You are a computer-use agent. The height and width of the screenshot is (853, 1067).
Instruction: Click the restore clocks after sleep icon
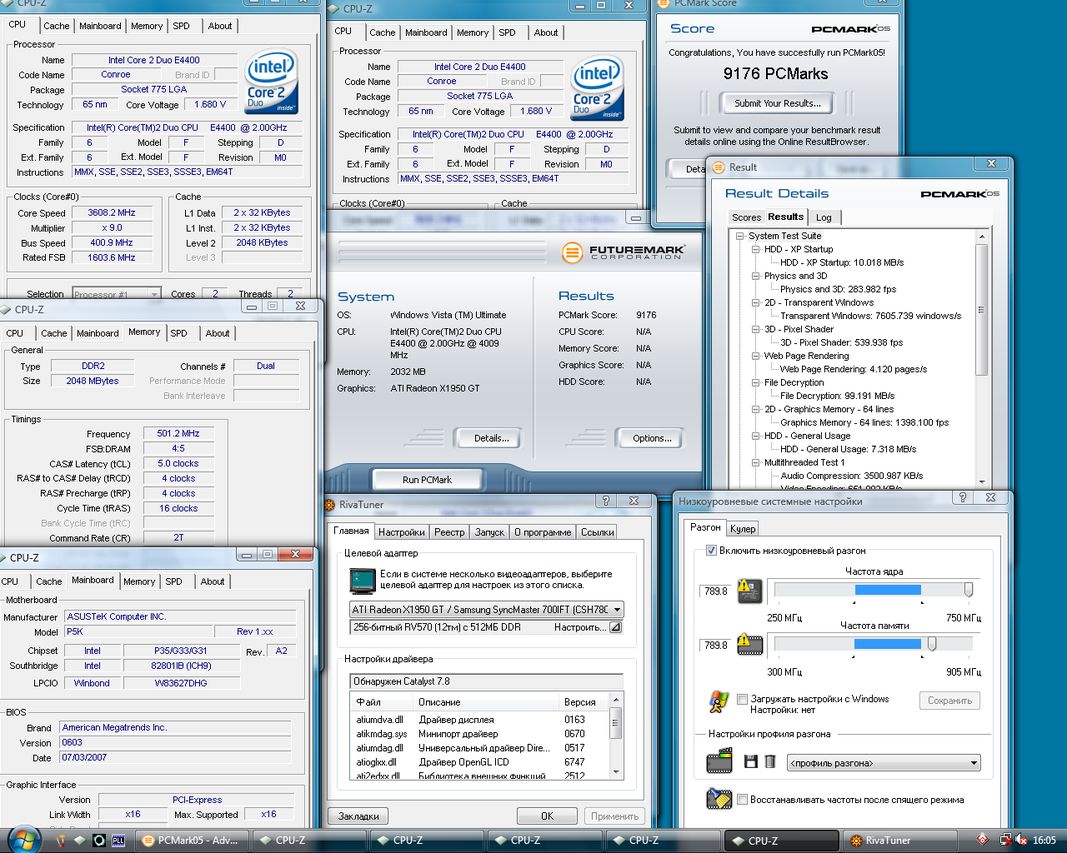pos(719,799)
